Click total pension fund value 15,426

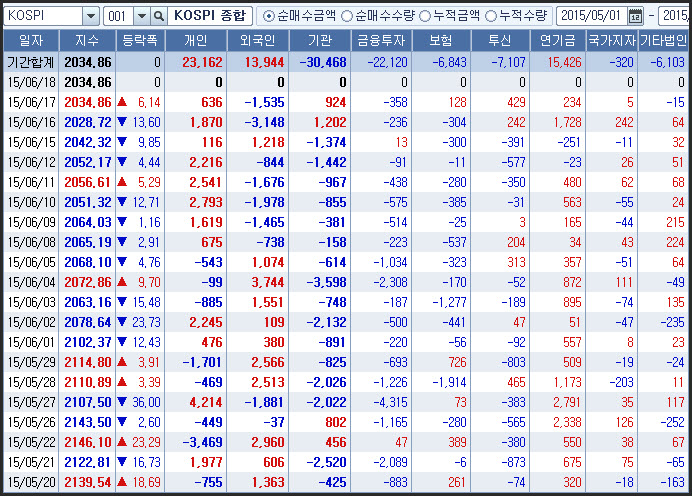(564, 62)
